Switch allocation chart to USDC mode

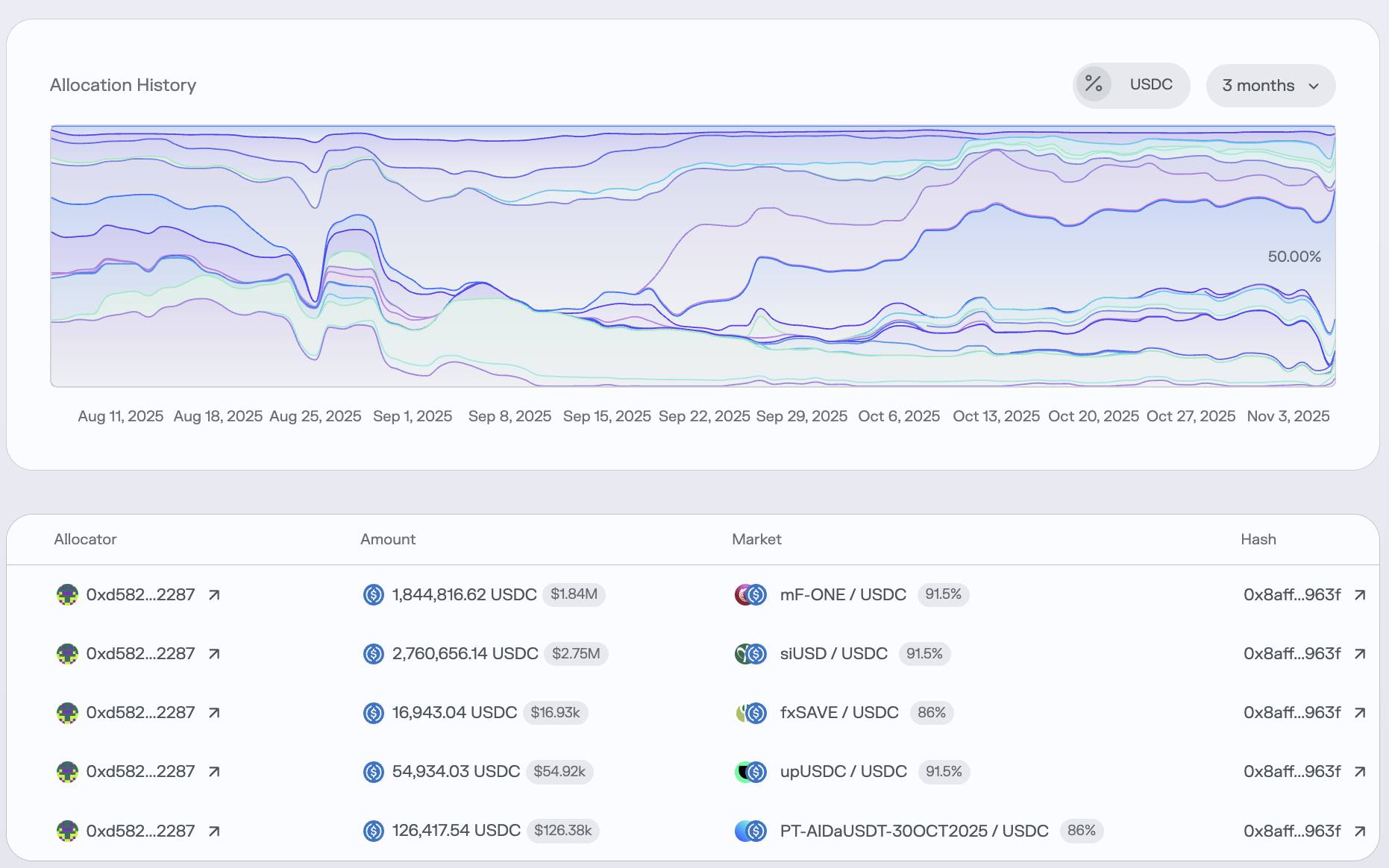pos(1150,84)
